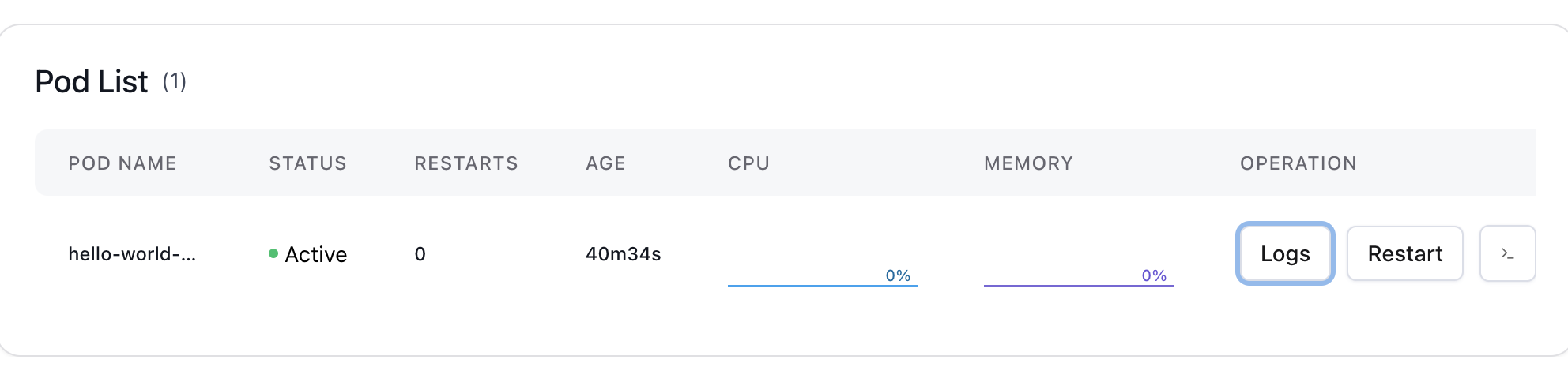Click the CPU column header
The height and width of the screenshot is (371, 1568).
748,163
